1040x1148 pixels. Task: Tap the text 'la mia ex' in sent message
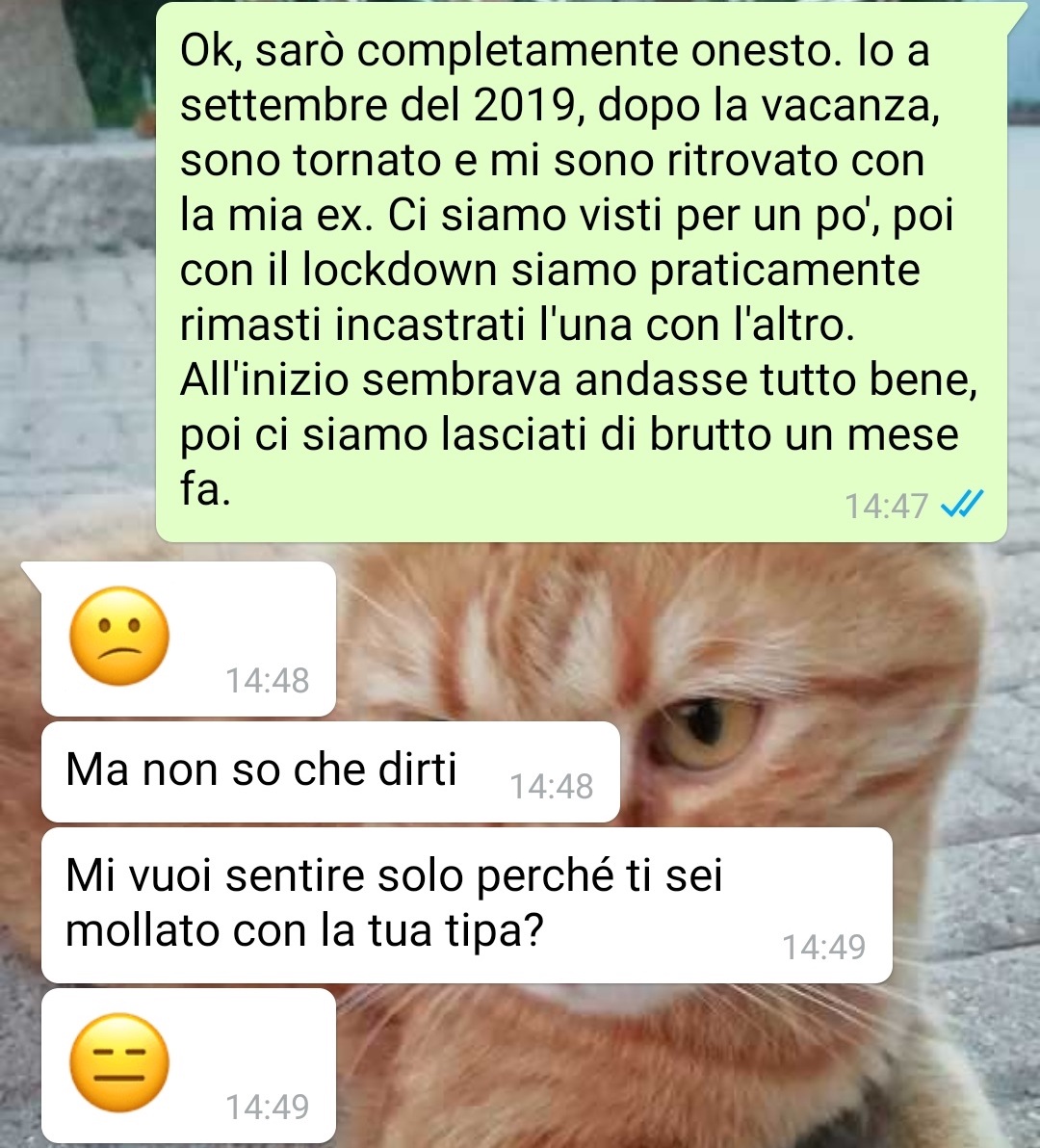tap(271, 216)
